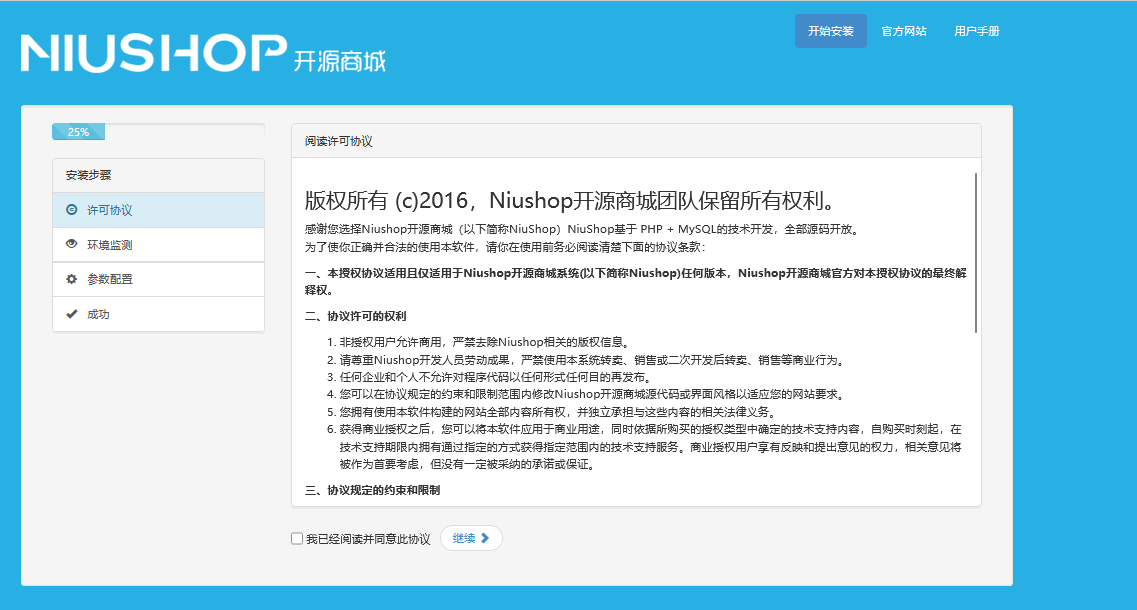The width and height of the screenshot is (1137, 610).
Task: Click clause 1 about 非授权用户允许商用
Action: (484, 342)
